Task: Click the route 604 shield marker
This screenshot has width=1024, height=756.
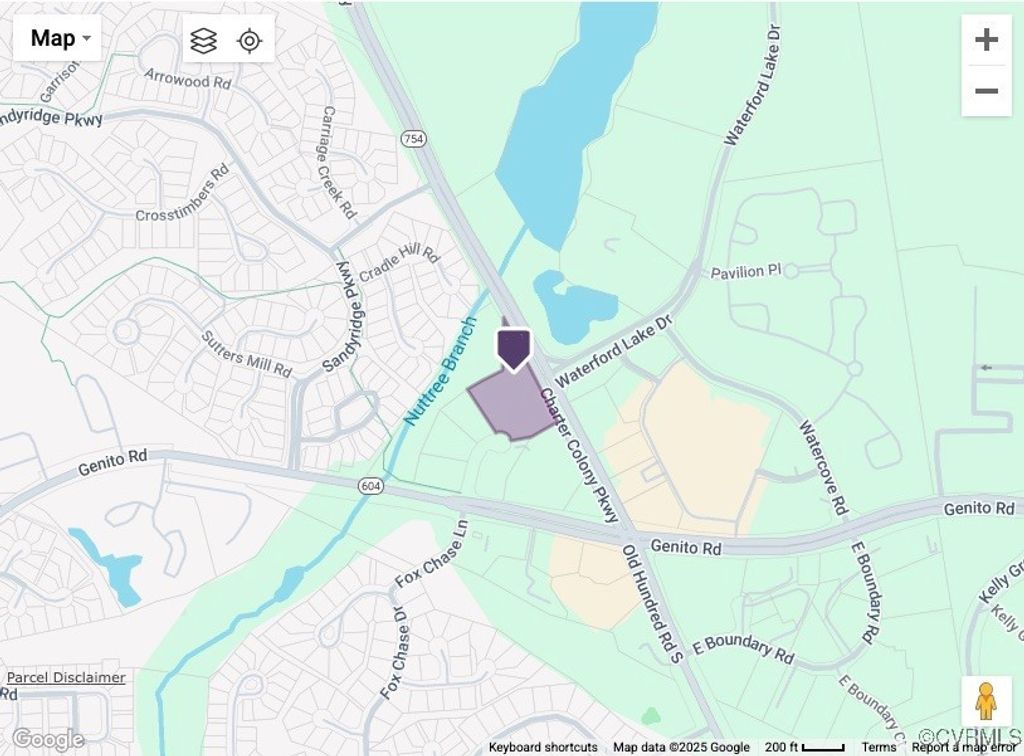Action: pyautogui.click(x=370, y=486)
